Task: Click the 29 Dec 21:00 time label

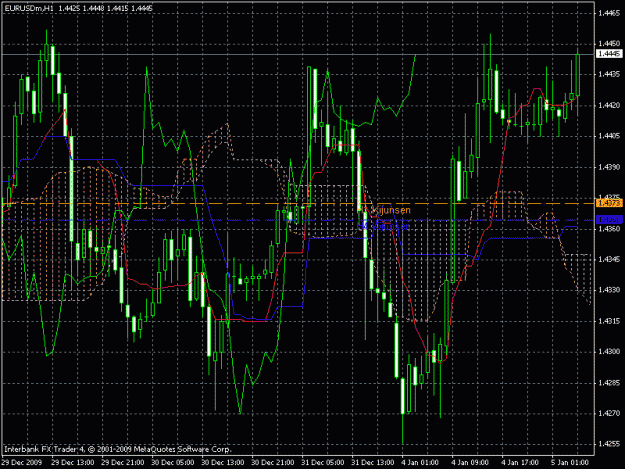Action: point(123,463)
